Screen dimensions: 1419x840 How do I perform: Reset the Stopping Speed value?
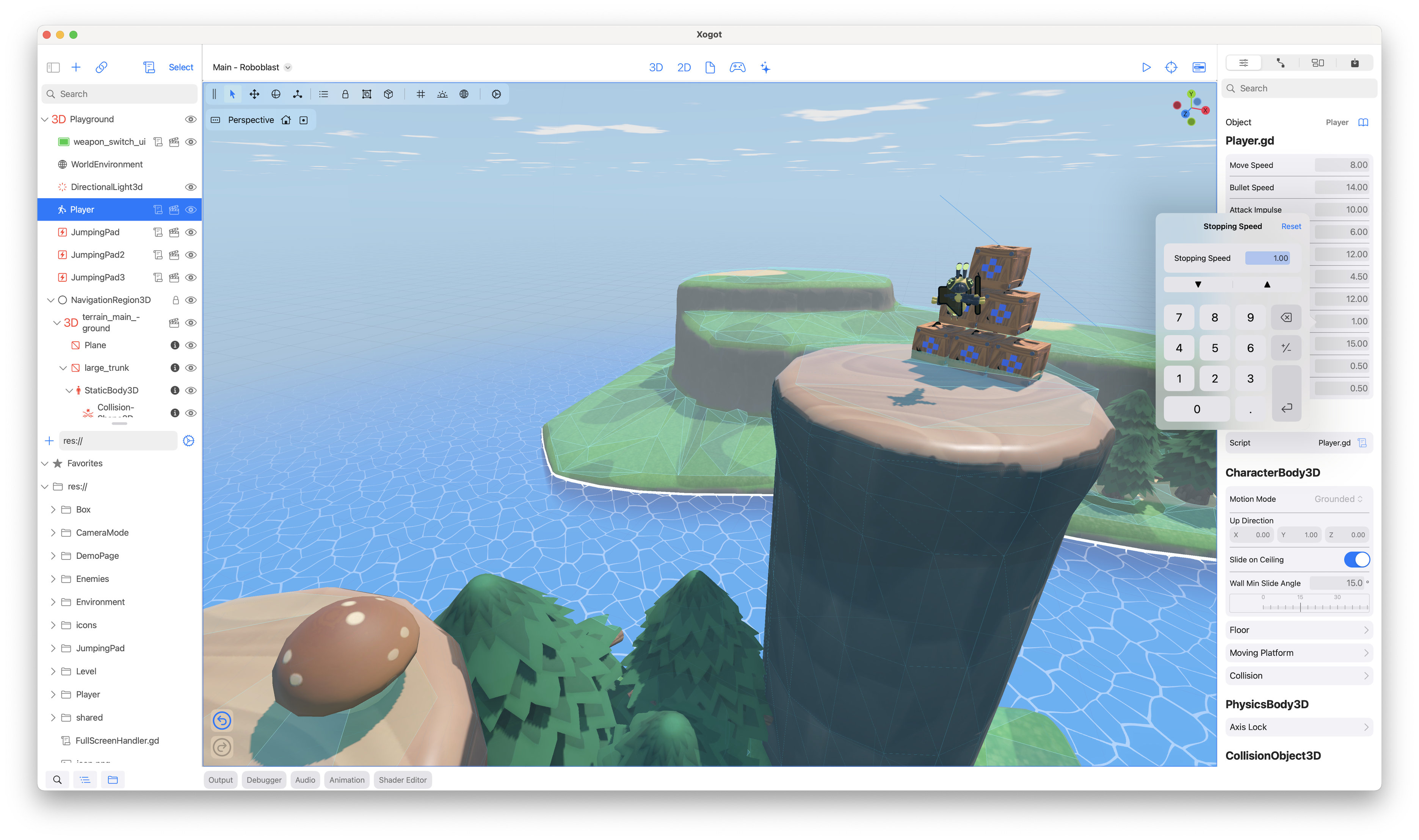click(x=1290, y=226)
